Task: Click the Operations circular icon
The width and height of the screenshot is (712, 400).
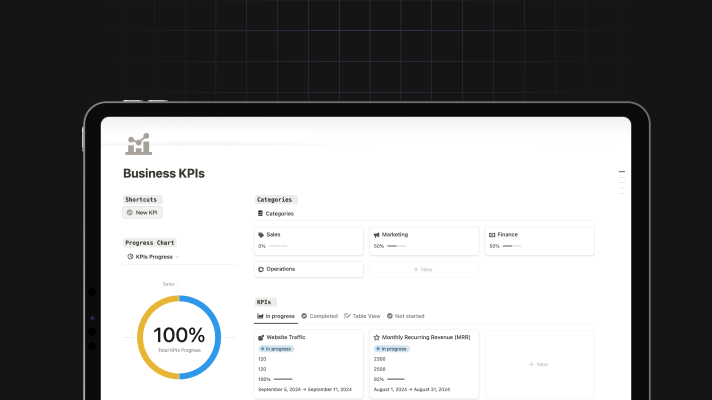Action: point(261,269)
